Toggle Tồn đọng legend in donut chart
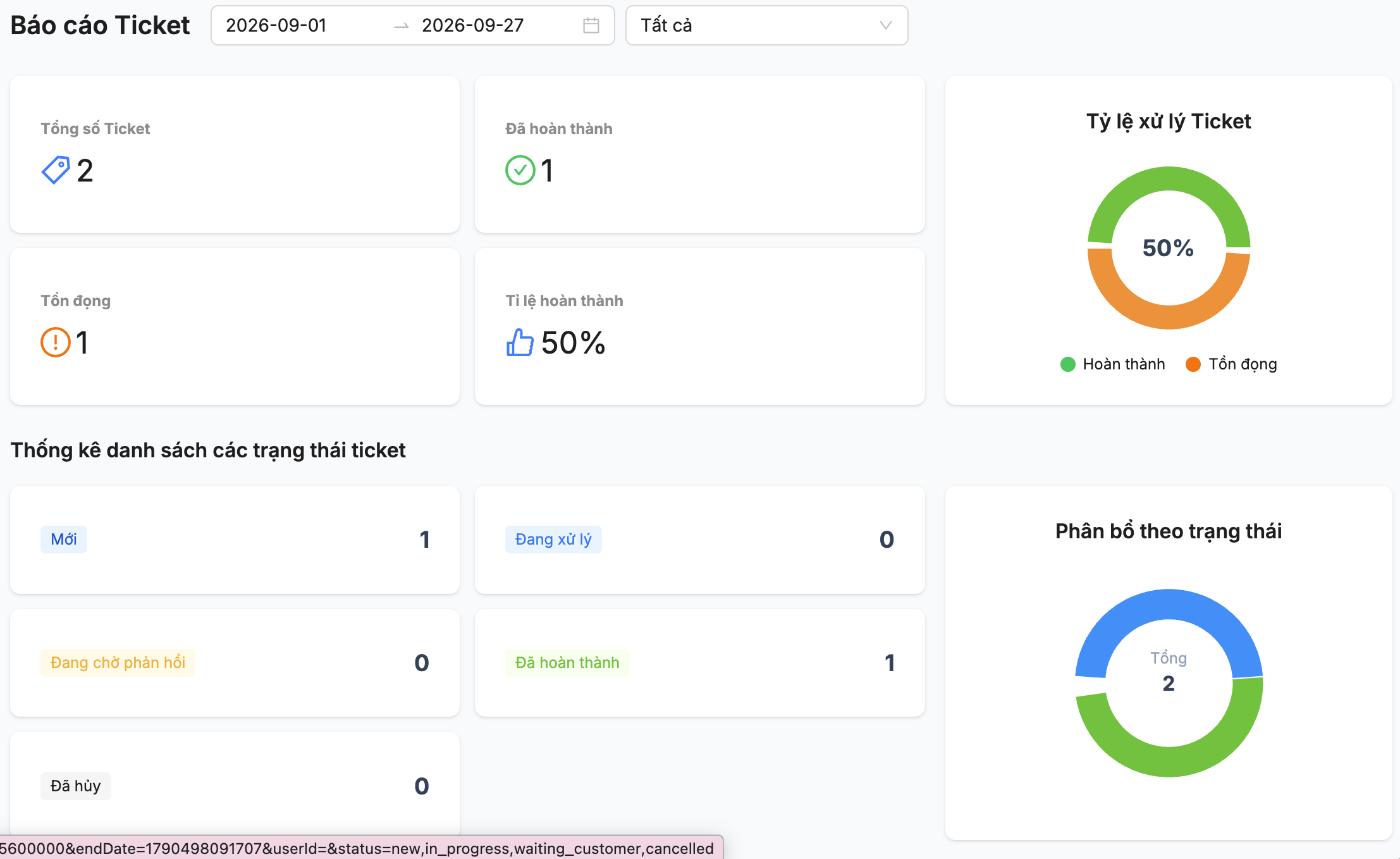This screenshot has width=1400, height=859. point(1231,364)
